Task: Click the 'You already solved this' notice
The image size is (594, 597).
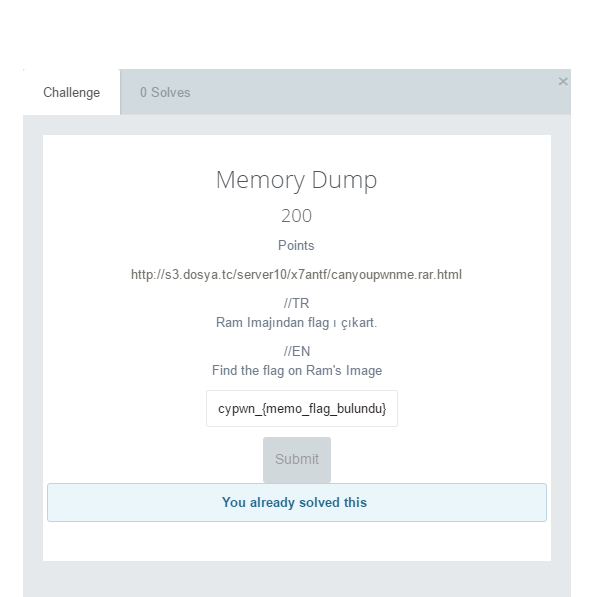Action: (x=297, y=503)
